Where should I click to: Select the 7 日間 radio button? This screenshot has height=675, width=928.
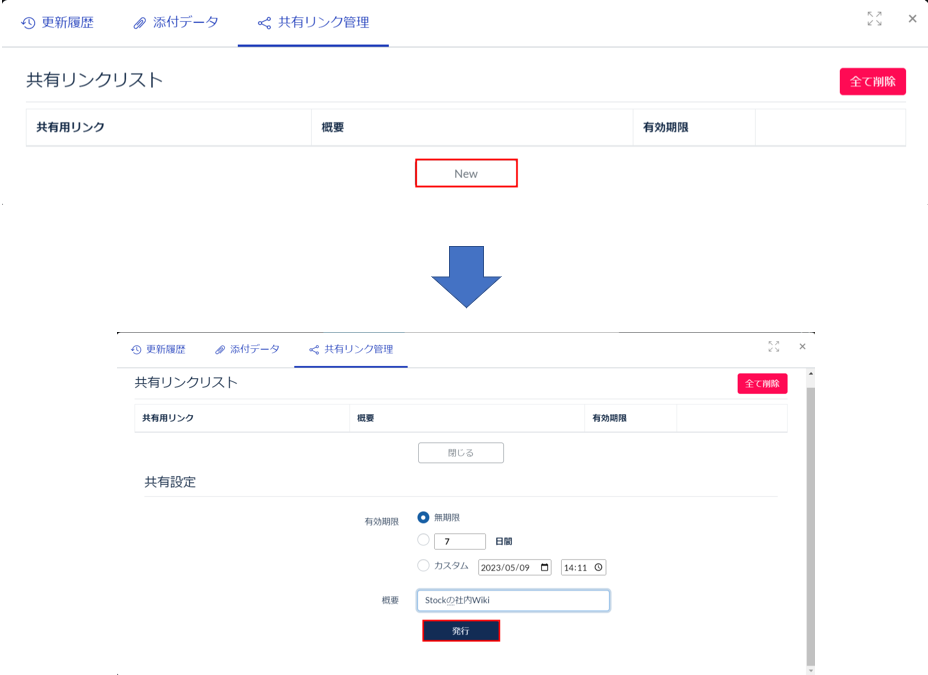pyautogui.click(x=424, y=541)
